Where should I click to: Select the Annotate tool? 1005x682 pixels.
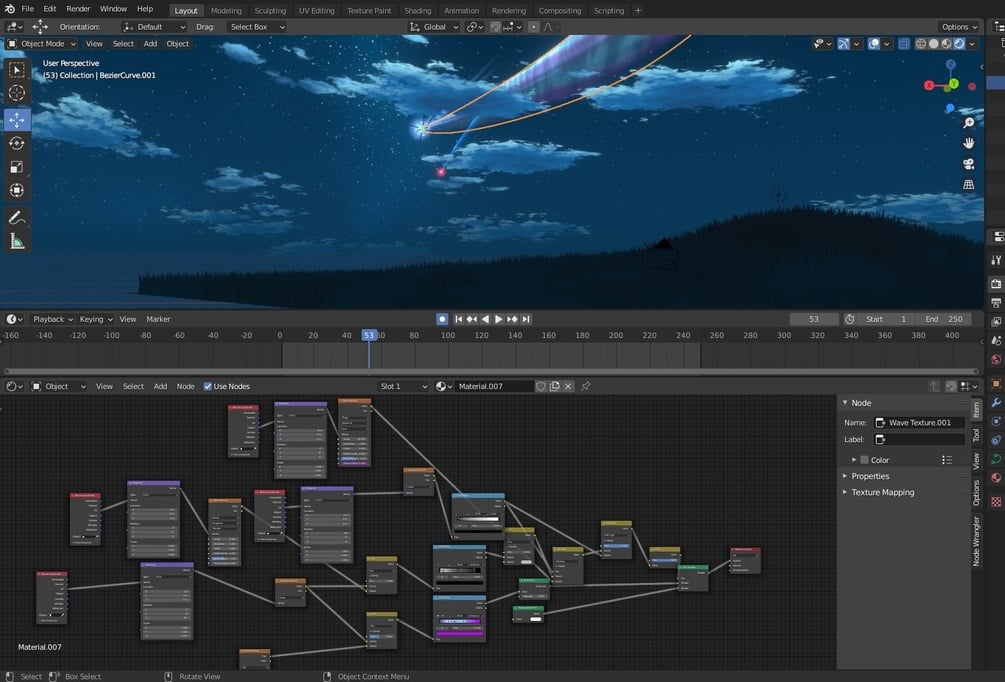17,217
